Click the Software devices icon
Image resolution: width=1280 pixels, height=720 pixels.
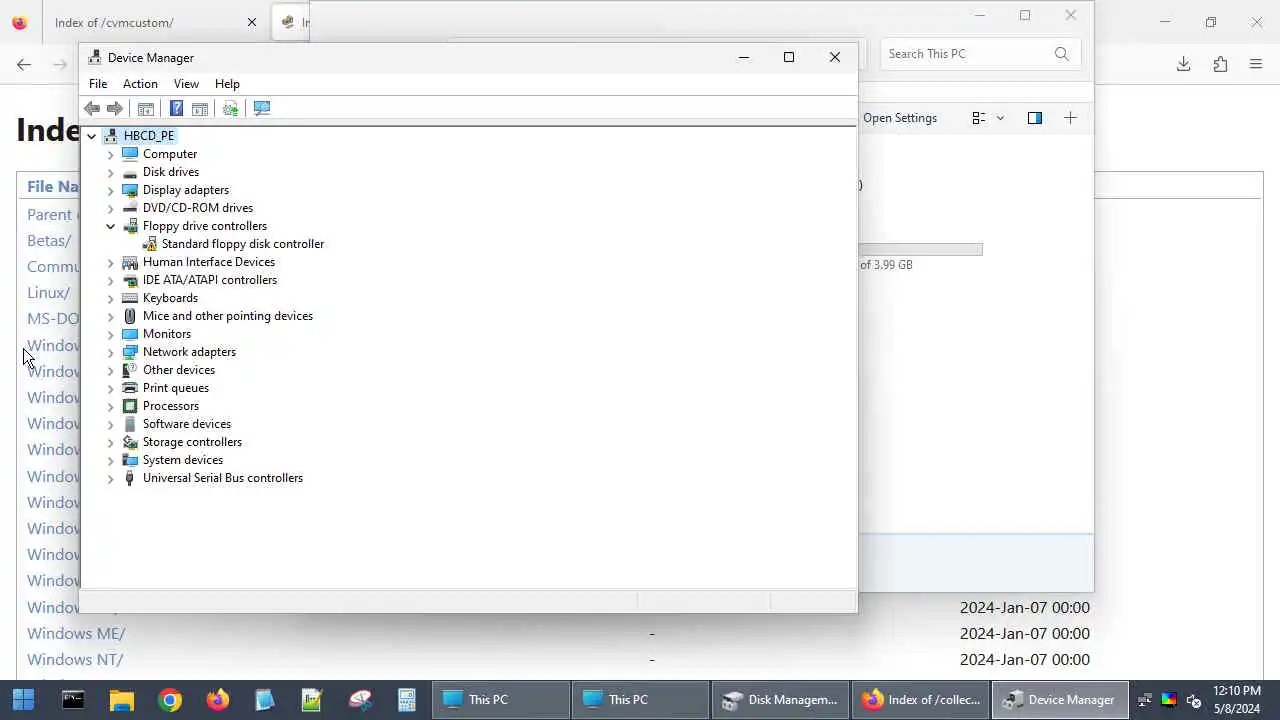click(130, 424)
